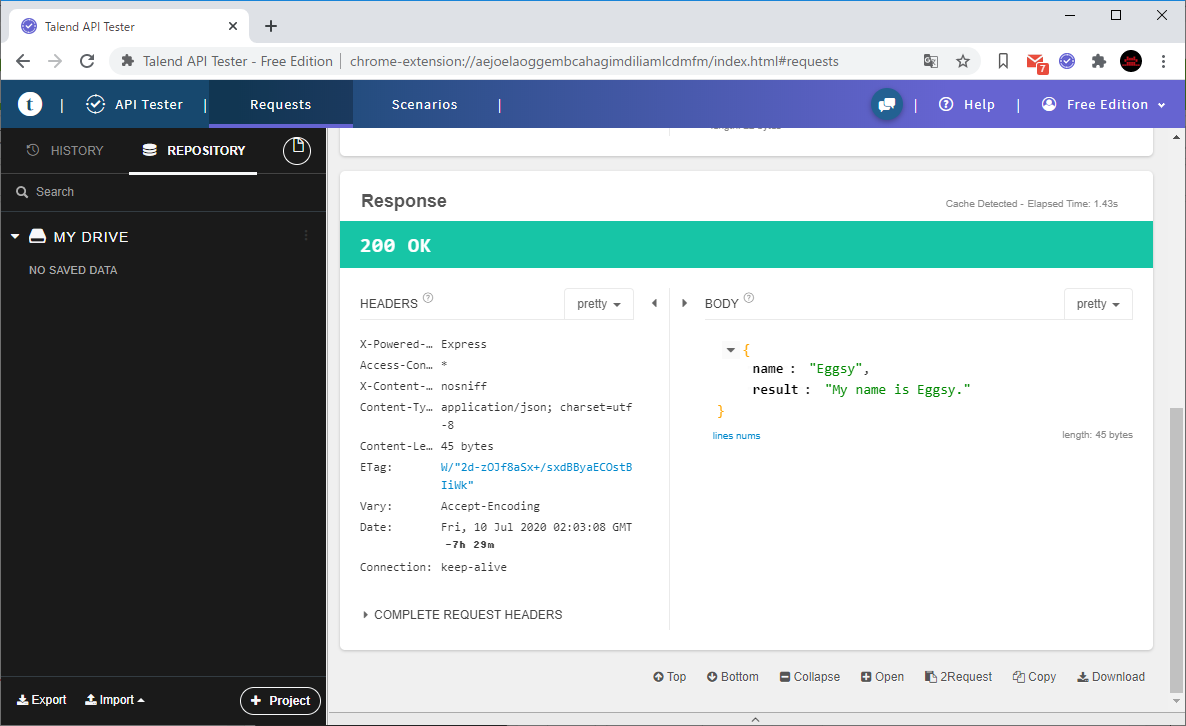The height and width of the screenshot is (726, 1186).
Task: Click the translate page icon in the address bar
Action: pos(931,61)
